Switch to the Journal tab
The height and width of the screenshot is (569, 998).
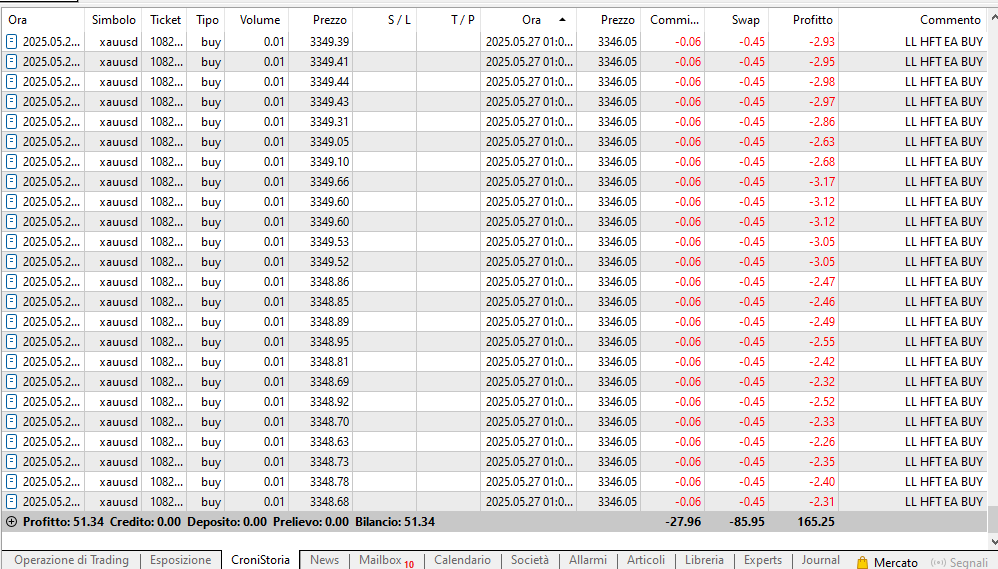tap(820, 560)
